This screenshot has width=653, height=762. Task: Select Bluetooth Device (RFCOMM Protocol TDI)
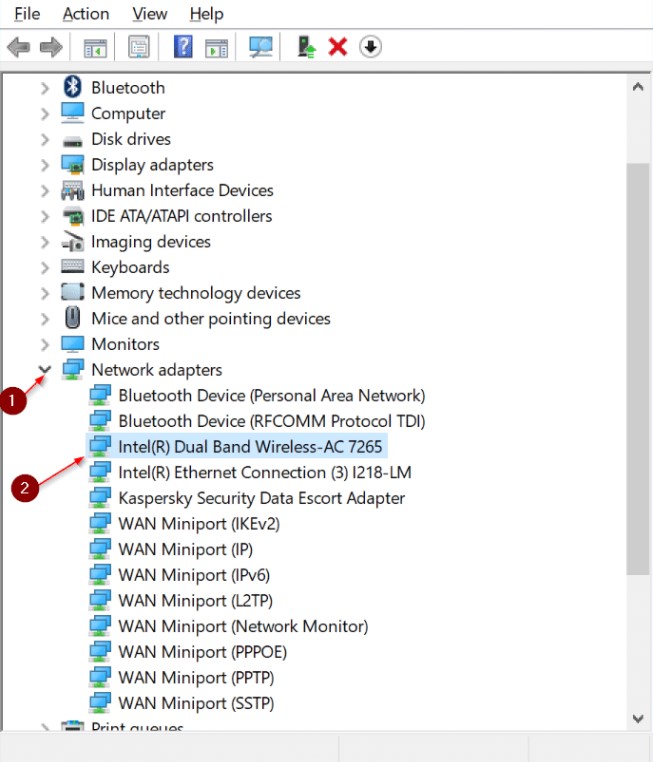pyautogui.click(x=272, y=421)
